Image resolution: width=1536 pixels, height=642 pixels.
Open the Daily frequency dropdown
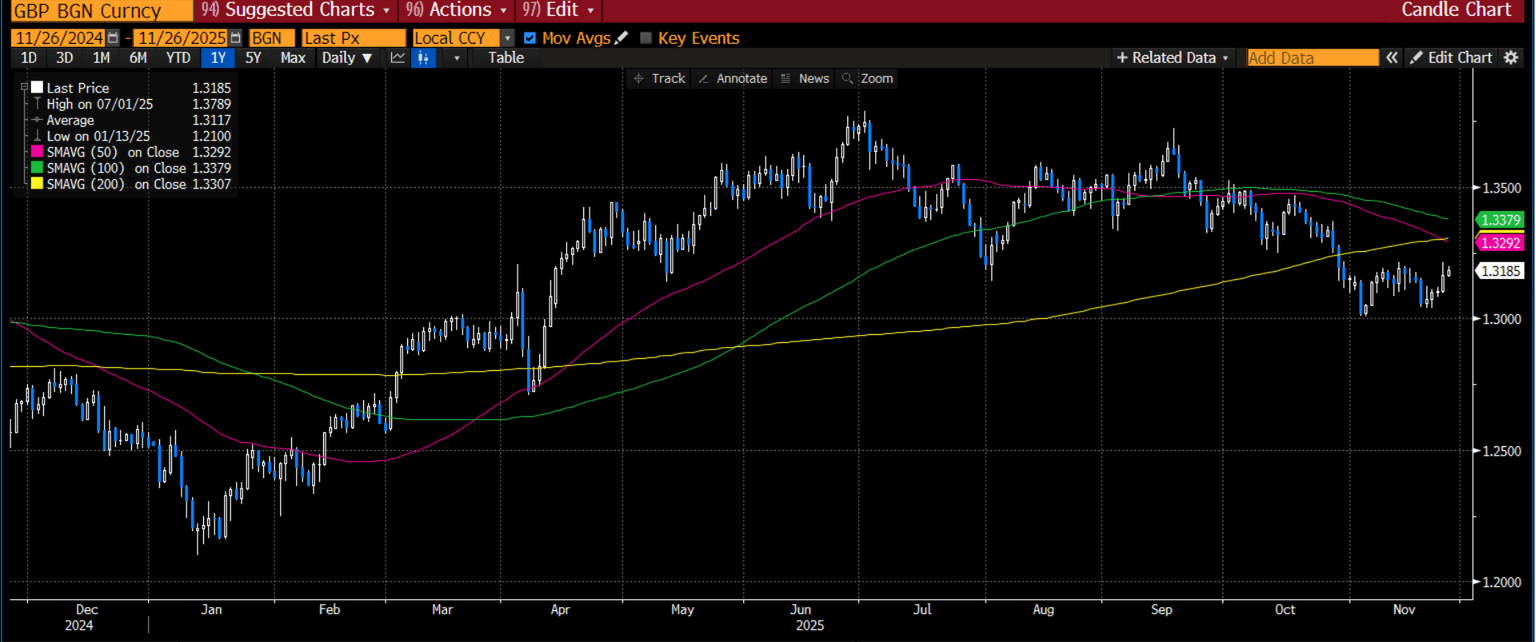click(x=347, y=58)
